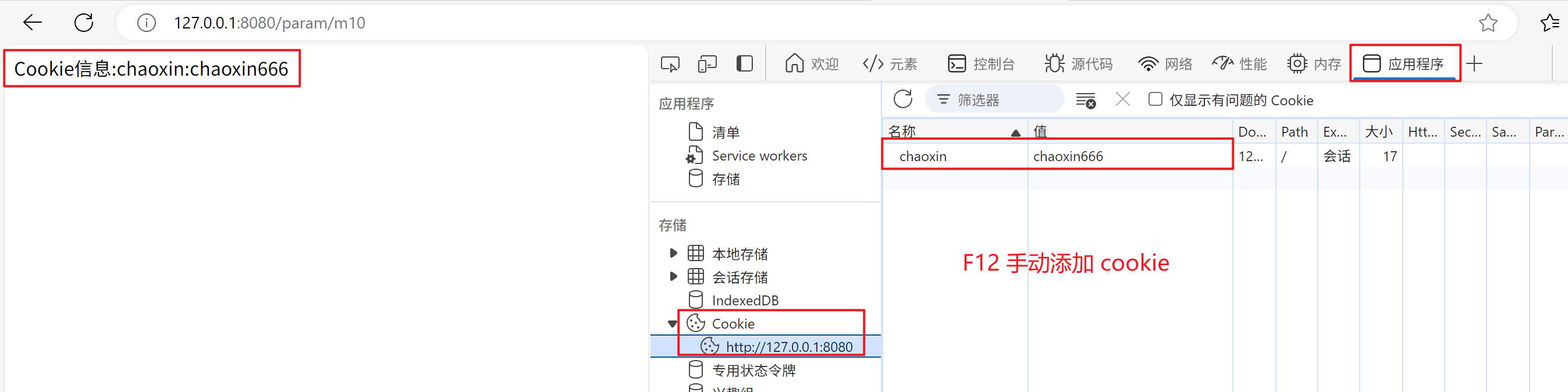Clear all cookies icon

click(1085, 101)
